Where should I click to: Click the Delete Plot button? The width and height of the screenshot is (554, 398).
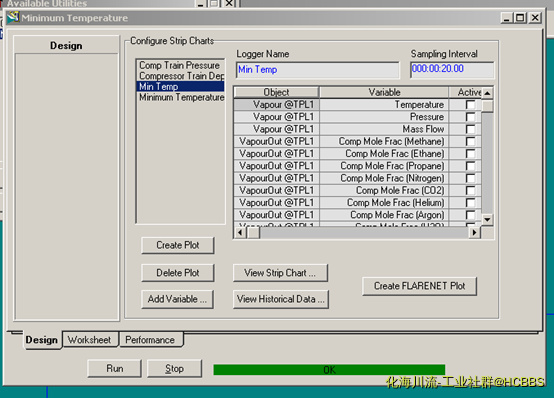[177, 273]
